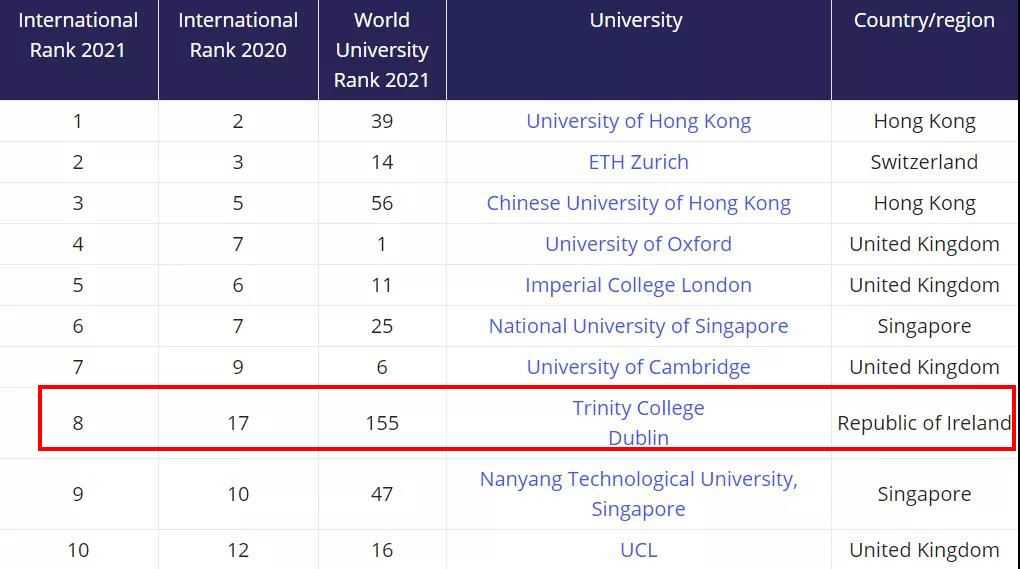The width and height of the screenshot is (1020, 569).
Task: Select the Republic of Ireland cell
Action: tap(924, 423)
